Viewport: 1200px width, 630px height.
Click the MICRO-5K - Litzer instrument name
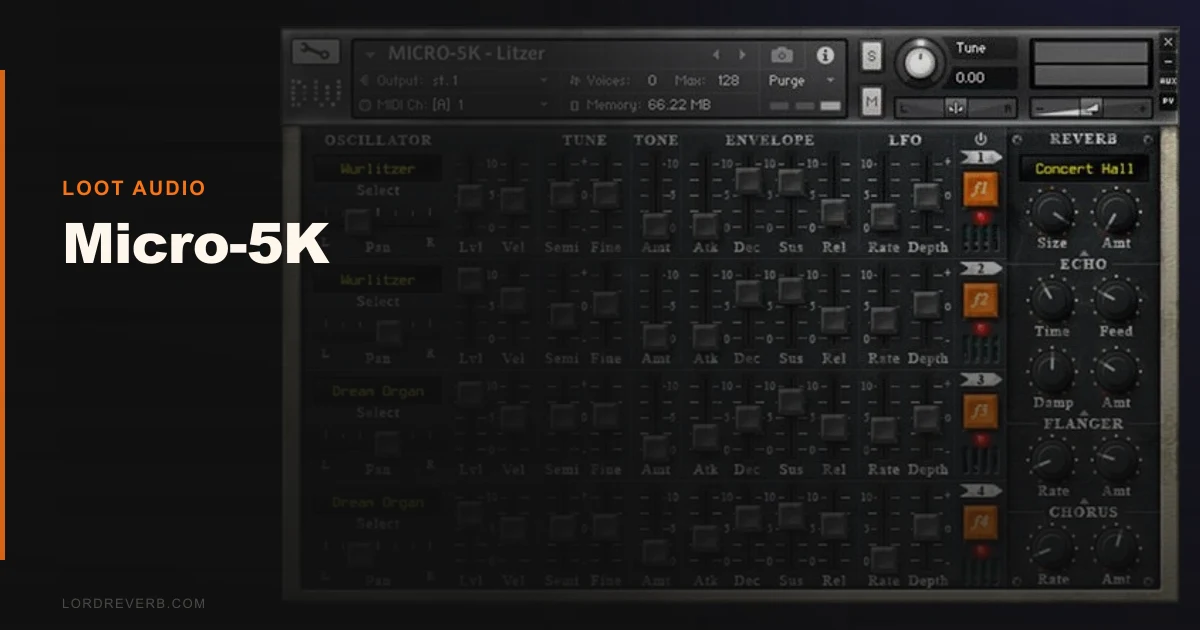click(466, 54)
